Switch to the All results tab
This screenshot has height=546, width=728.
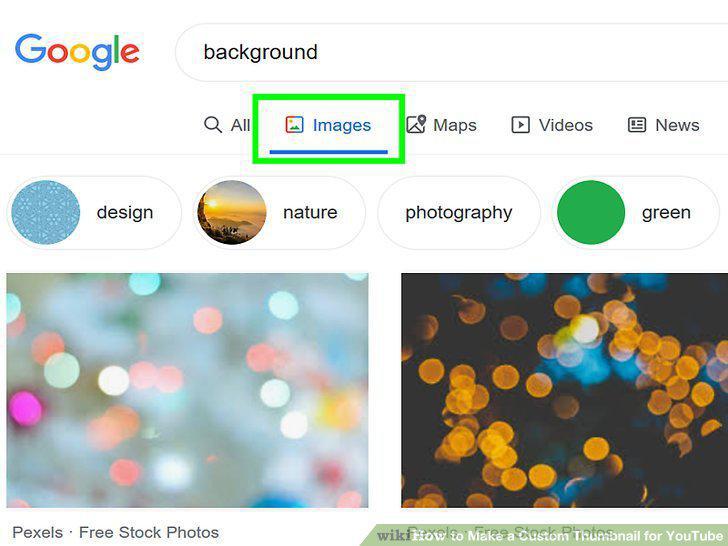tap(228, 124)
